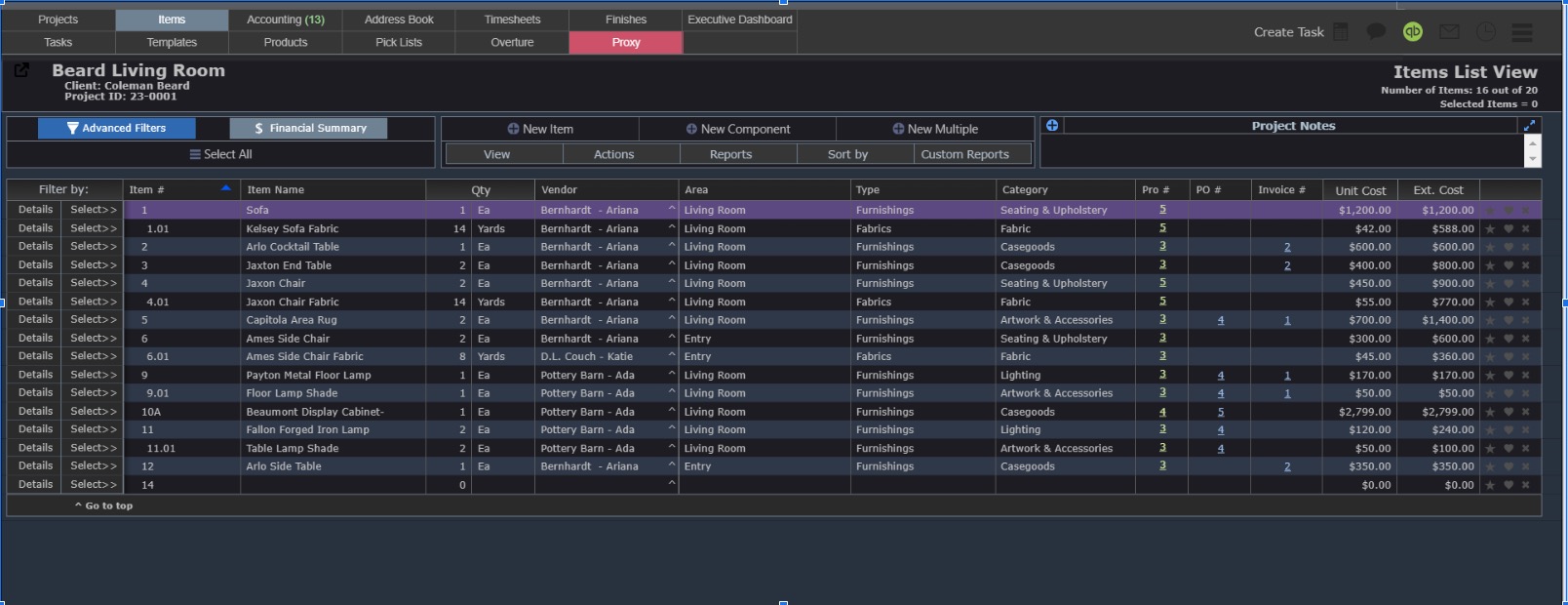Open the Timesheets tab

coord(512,20)
